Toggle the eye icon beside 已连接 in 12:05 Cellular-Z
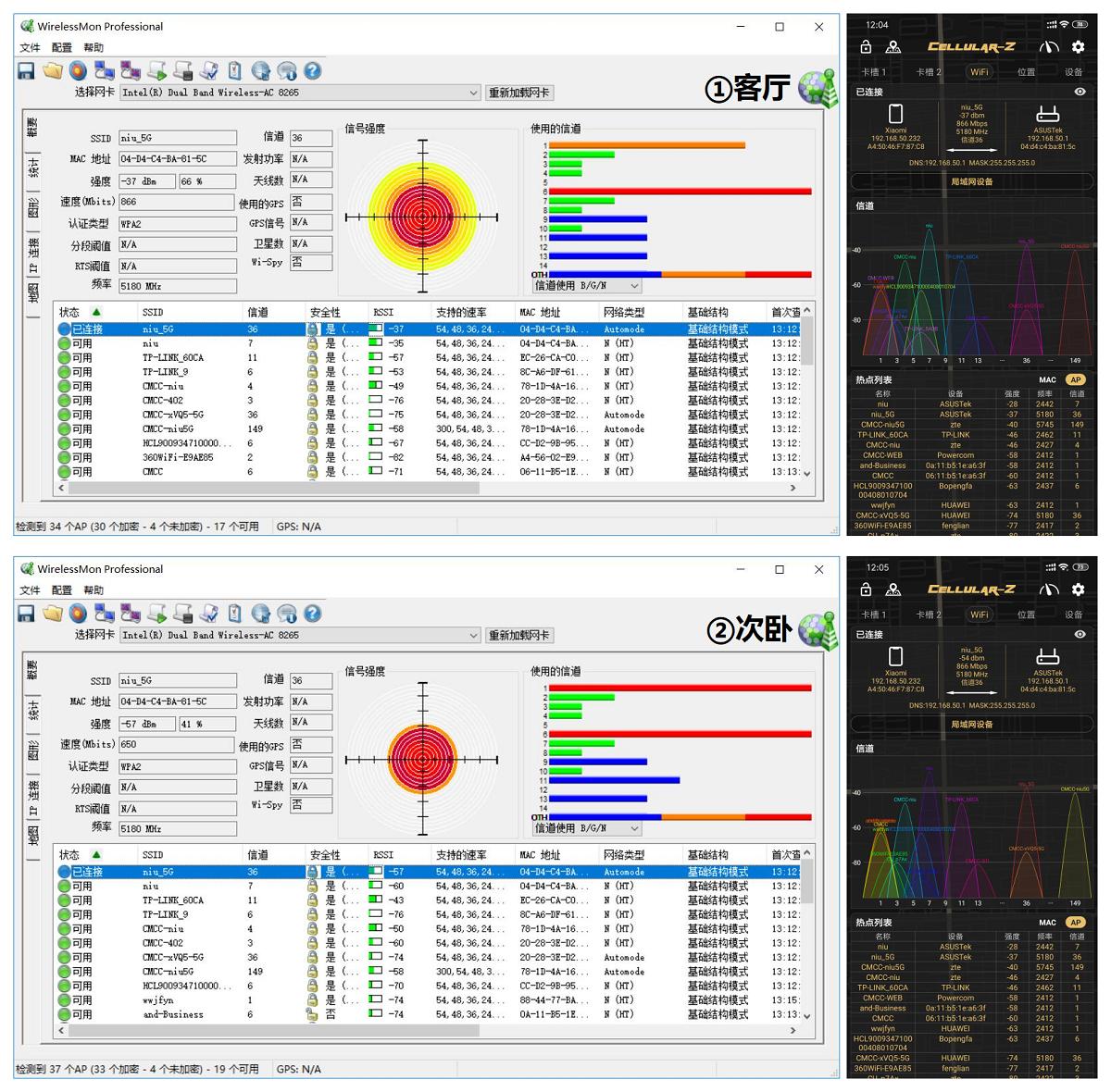The width and height of the screenshot is (1111, 1092). pos(1080,634)
